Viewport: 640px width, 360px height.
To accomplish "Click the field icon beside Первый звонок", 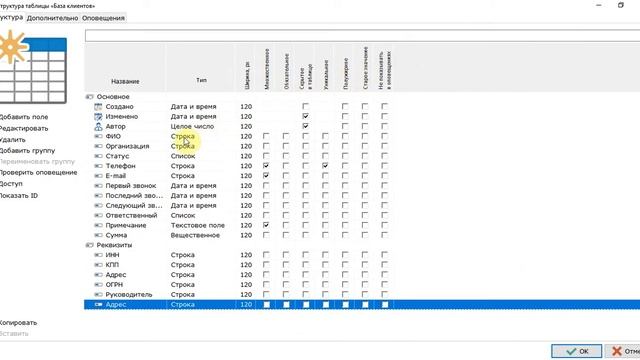I will click(98, 186).
